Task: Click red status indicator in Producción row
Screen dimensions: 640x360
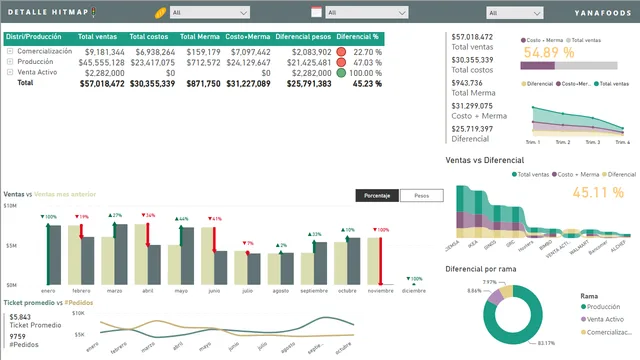Action: [341, 62]
